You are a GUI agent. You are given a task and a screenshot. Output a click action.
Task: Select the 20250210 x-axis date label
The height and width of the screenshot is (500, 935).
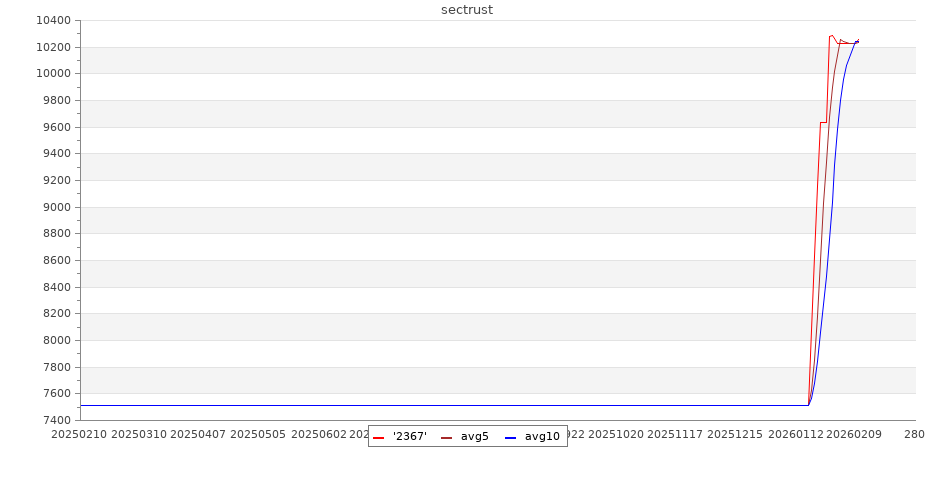pos(78,435)
